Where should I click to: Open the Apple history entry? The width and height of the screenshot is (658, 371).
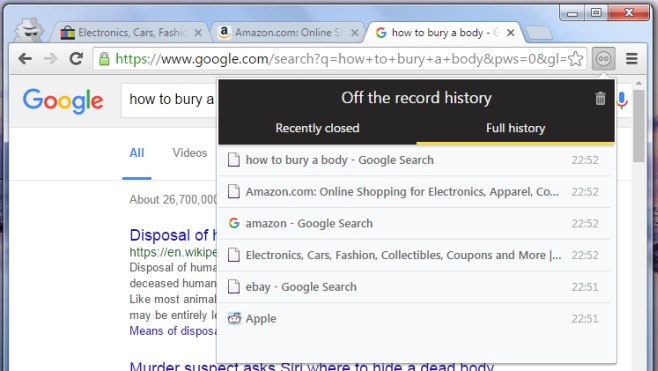click(414, 319)
